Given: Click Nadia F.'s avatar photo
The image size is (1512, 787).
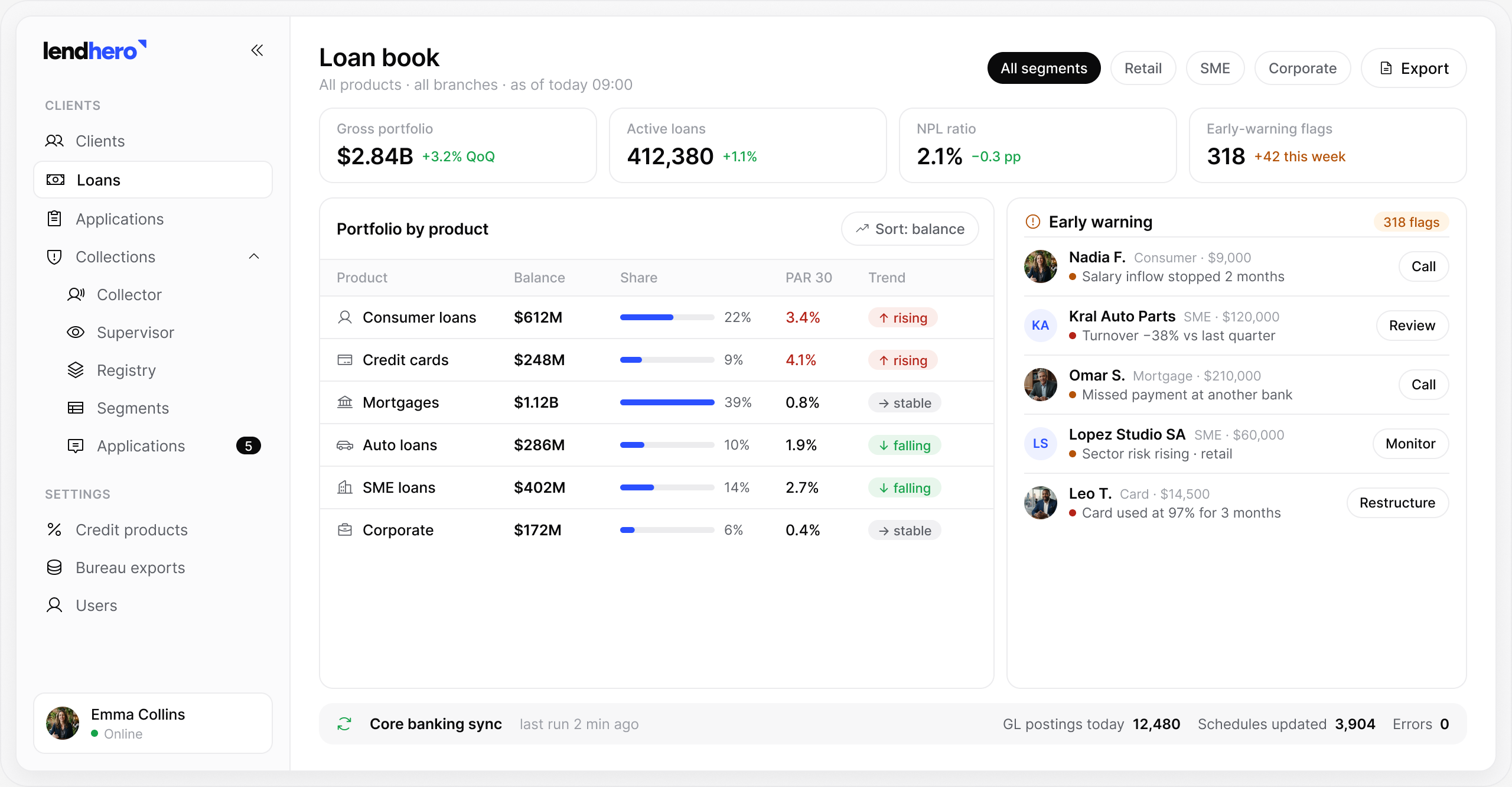Looking at the screenshot, I should pyautogui.click(x=1041, y=266).
